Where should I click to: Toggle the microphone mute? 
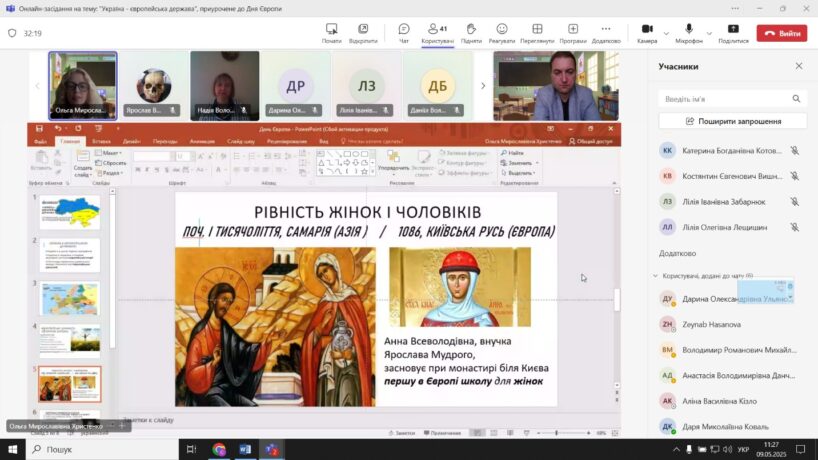688,29
